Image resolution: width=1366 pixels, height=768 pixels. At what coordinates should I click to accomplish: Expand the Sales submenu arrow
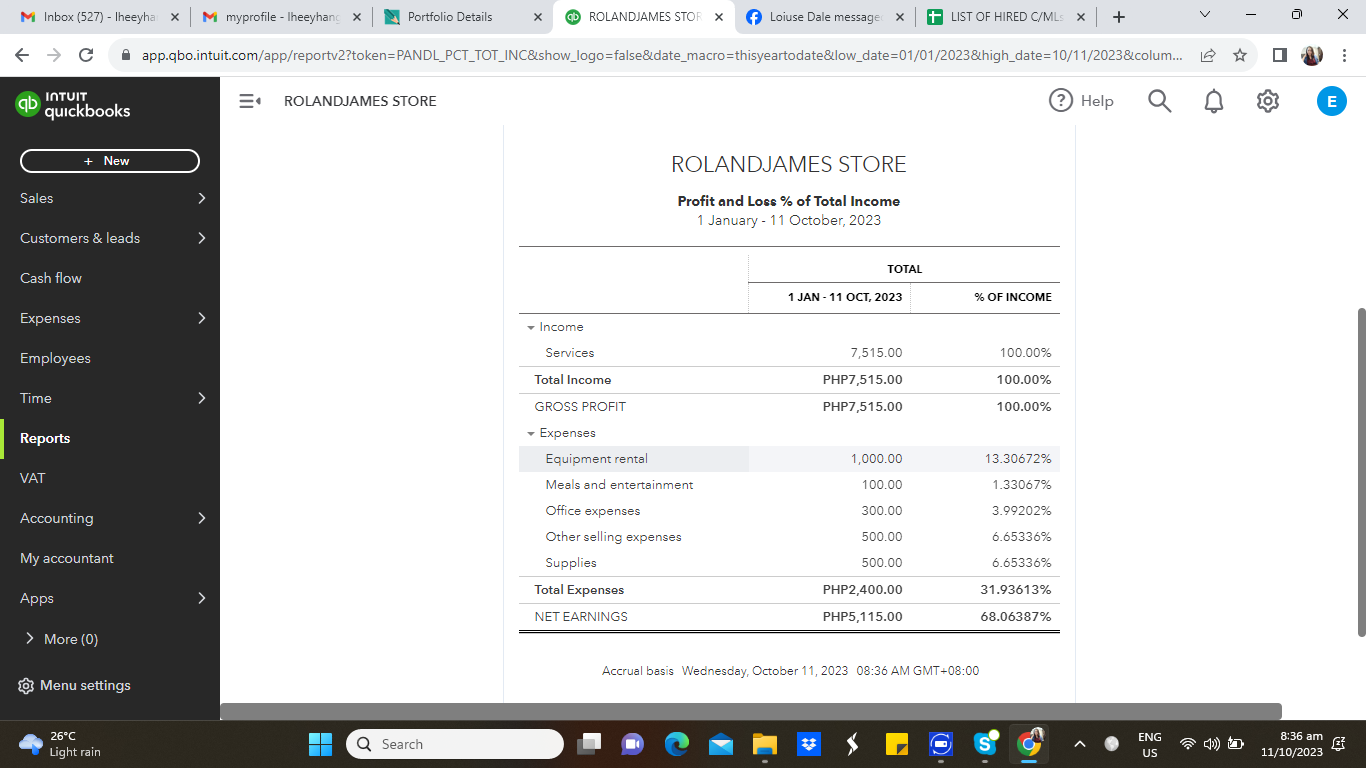tap(202, 198)
